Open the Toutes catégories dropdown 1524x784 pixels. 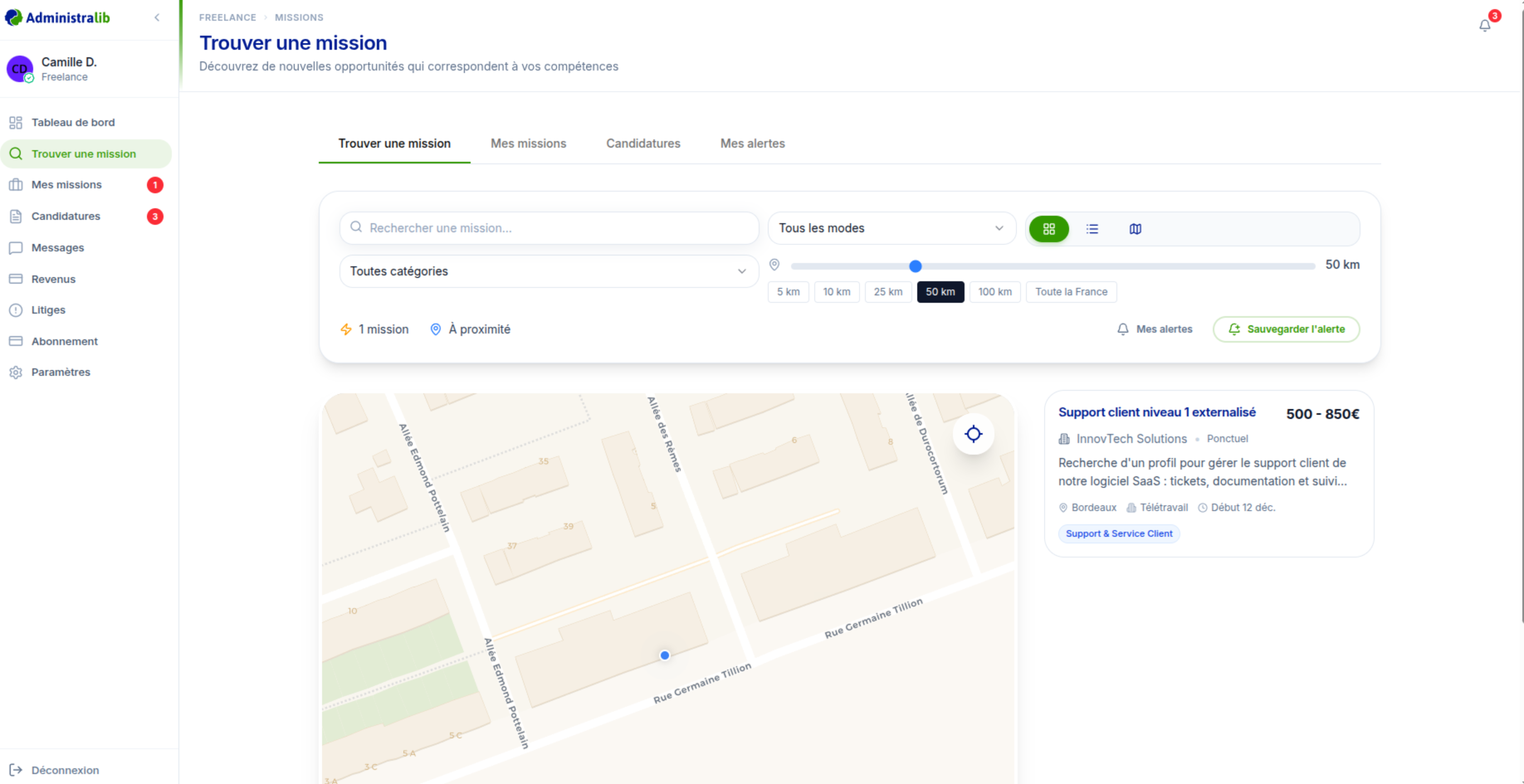point(548,271)
